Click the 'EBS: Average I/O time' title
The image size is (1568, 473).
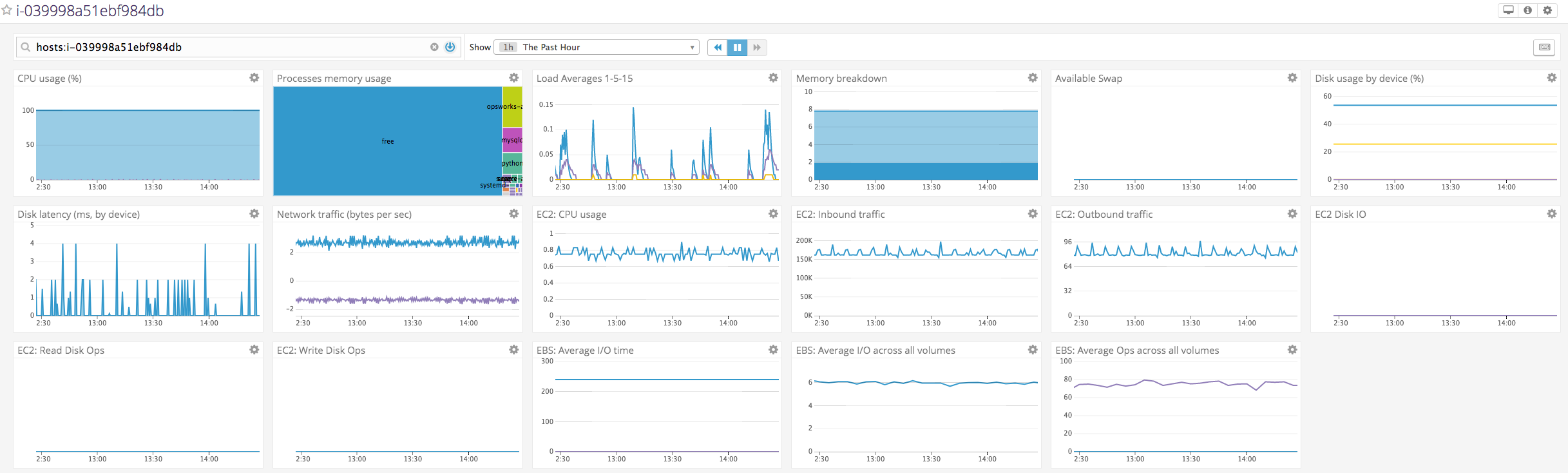coord(585,350)
